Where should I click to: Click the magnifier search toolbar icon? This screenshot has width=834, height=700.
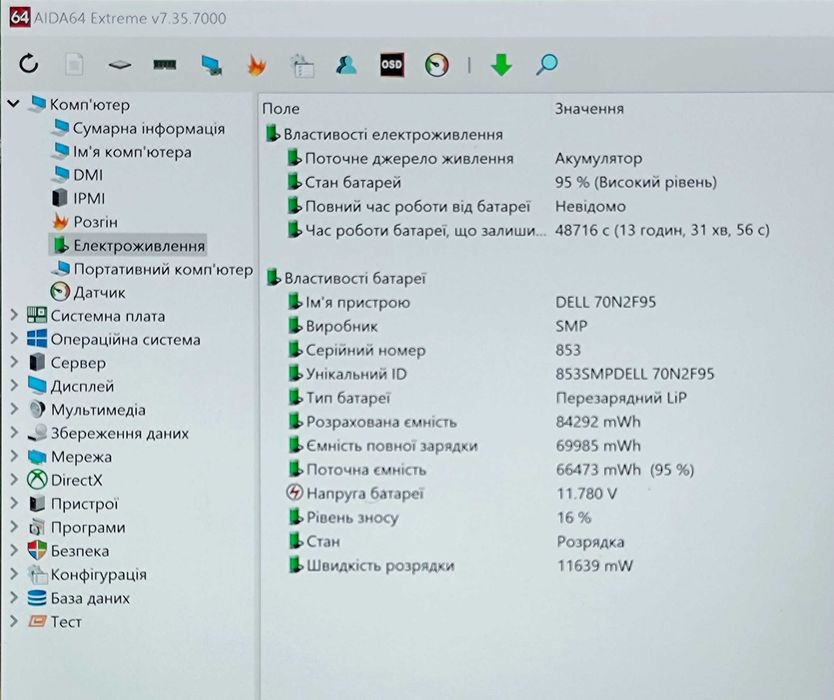point(547,64)
